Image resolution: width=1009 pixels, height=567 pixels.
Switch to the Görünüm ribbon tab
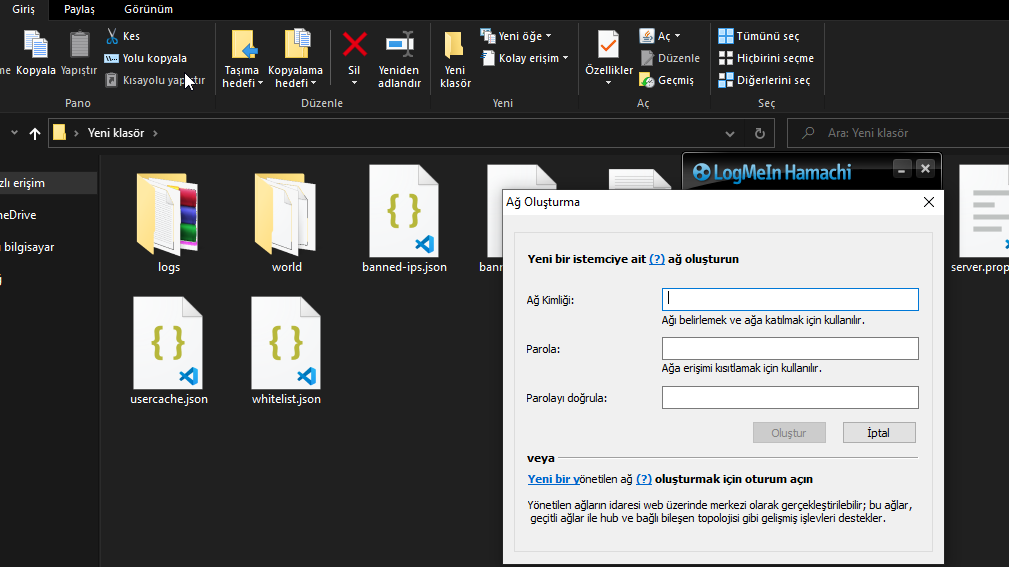click(x=149, y=9)
